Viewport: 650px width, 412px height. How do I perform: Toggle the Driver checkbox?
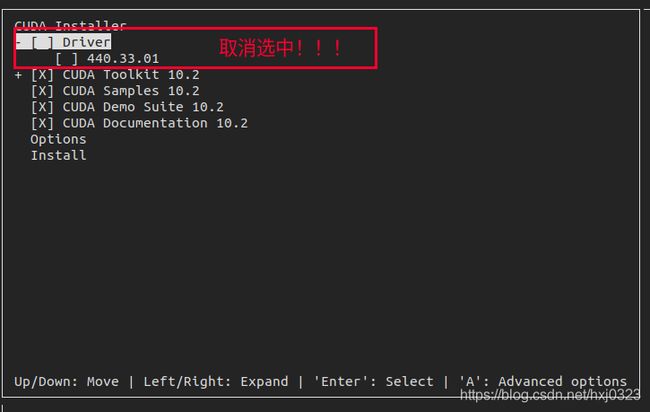pos(42,42)
